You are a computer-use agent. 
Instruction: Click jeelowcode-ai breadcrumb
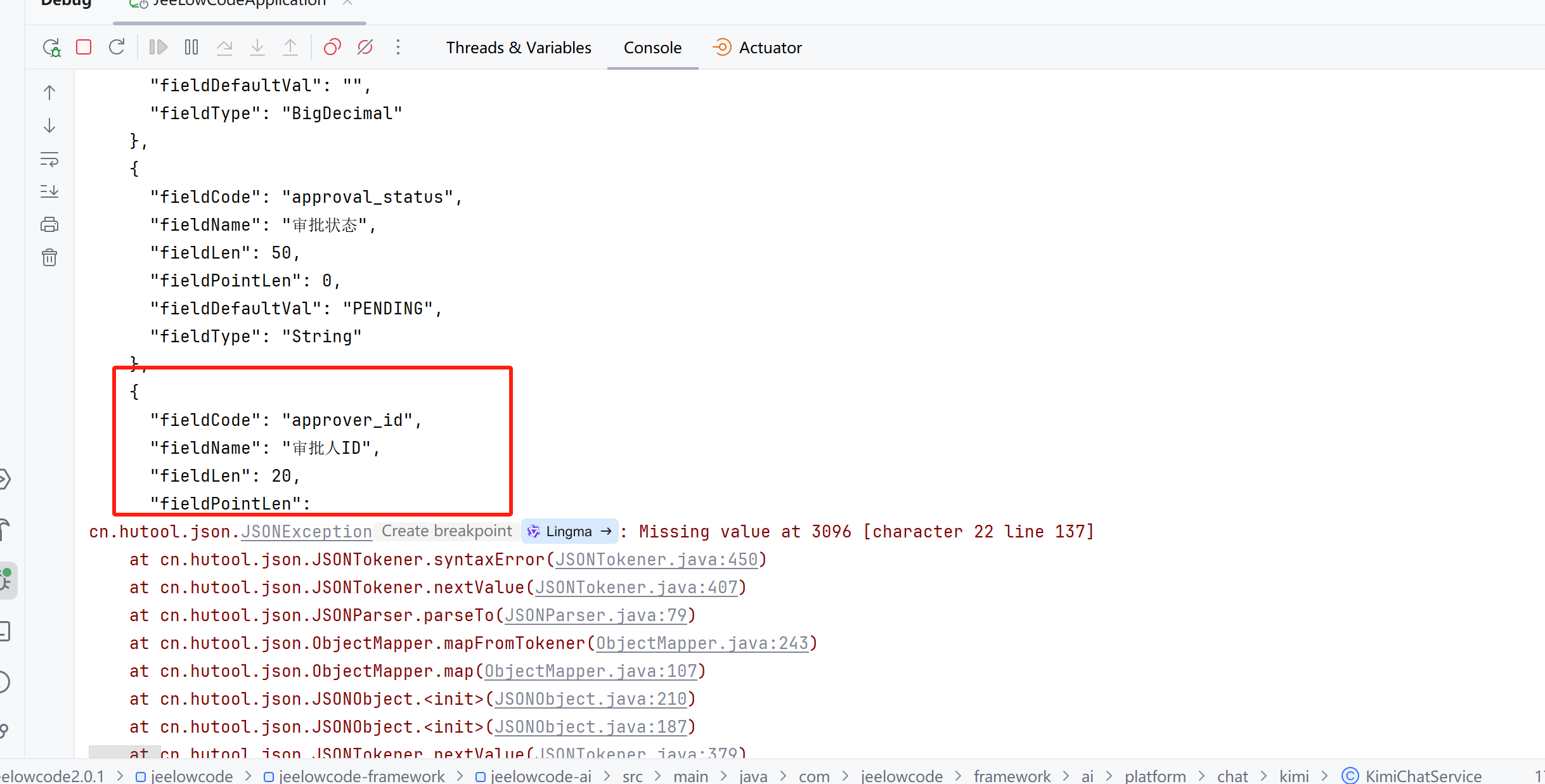pos(533,776)
